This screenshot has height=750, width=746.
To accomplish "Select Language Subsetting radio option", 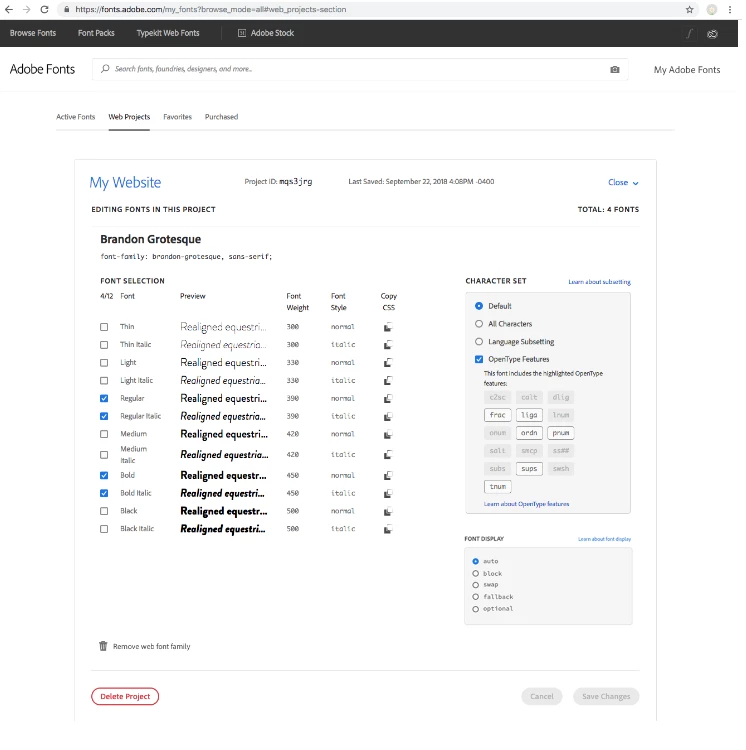I will 479,342.
